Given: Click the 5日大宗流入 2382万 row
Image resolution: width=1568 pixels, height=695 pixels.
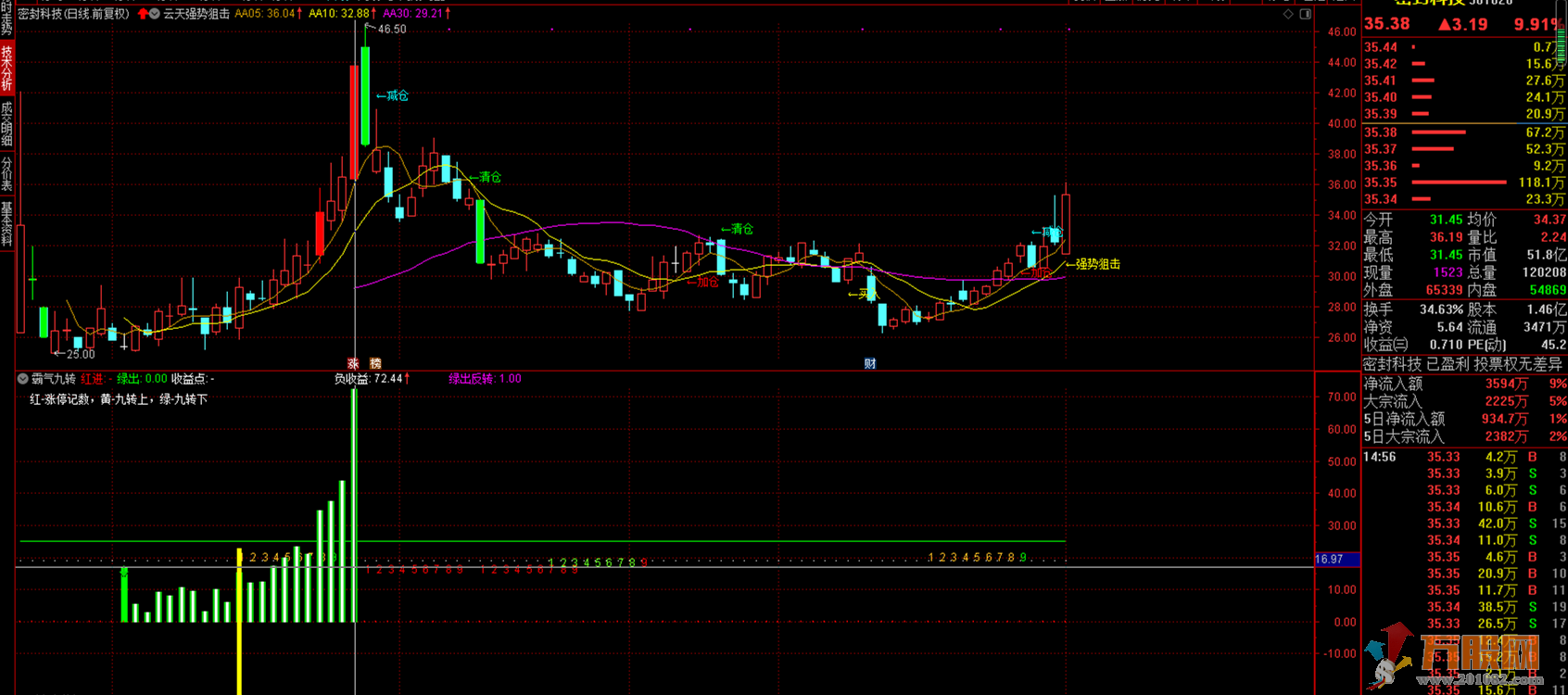Looking at the screenshot, I should [1464, 436].
